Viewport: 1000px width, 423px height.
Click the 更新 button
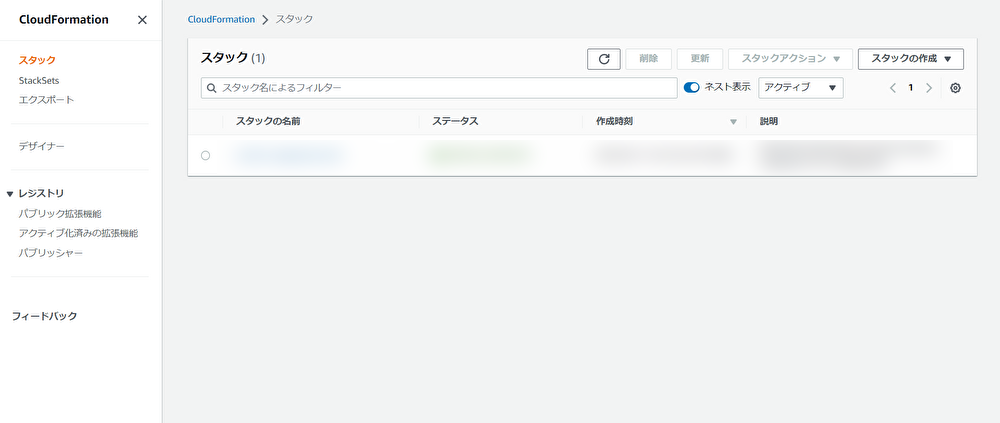700,59
